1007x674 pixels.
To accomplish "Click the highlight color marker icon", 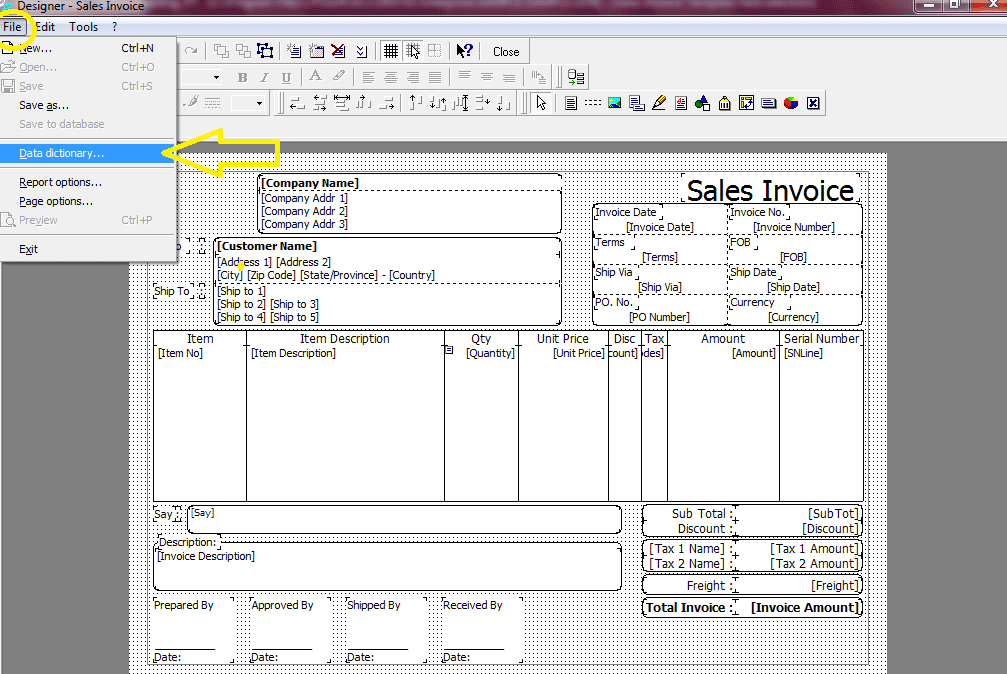I will [x=338, y=76].
